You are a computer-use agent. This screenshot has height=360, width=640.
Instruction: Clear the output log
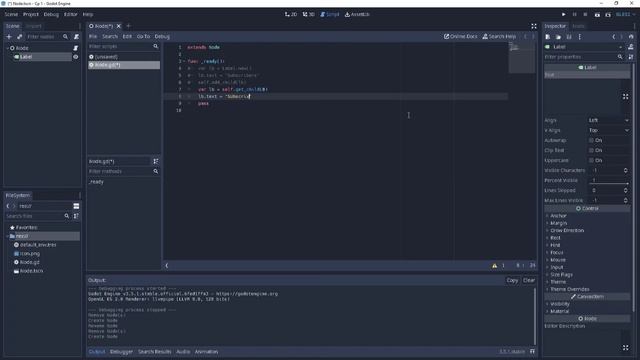pyautogui.click(x=529, y=280)
